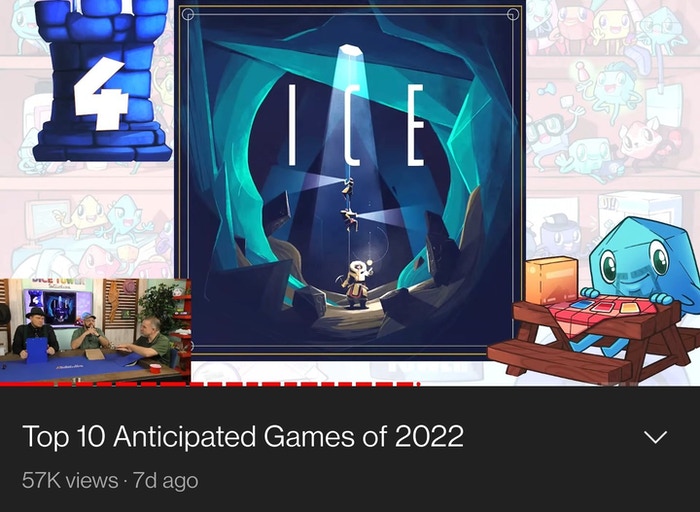The height and width of the screenshot is (512, 700).
Task: Click the playing cards on the picnic table
Action: [x=602, y=307]
